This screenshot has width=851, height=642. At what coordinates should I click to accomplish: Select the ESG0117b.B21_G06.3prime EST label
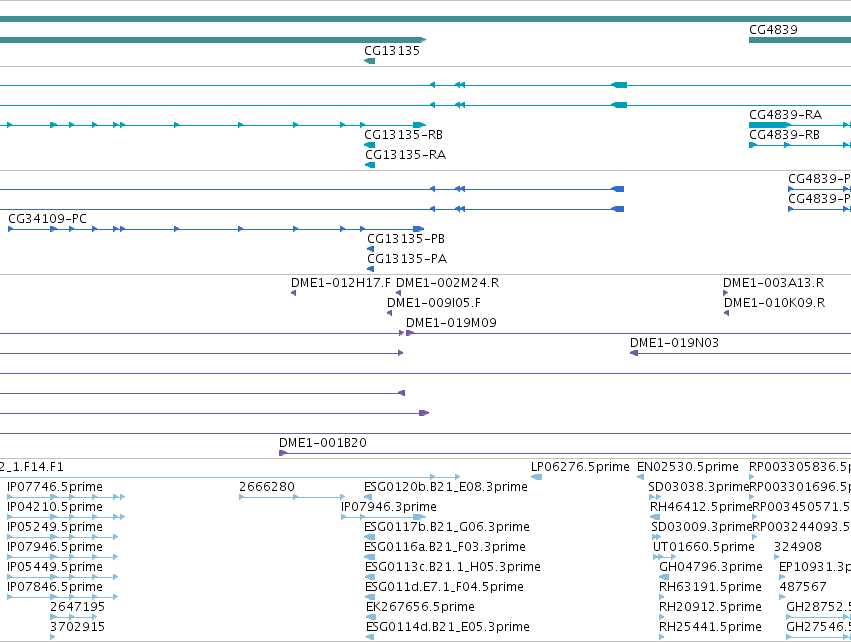447,527
